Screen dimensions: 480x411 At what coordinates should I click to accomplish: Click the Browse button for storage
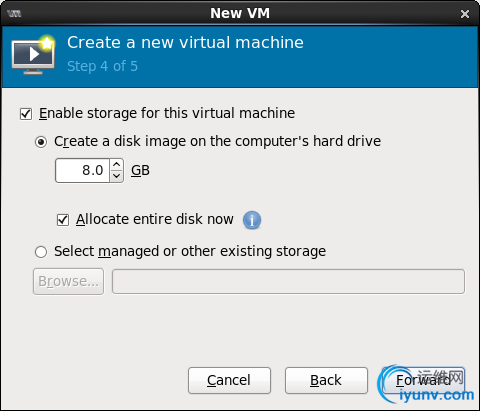coord(68,281)
